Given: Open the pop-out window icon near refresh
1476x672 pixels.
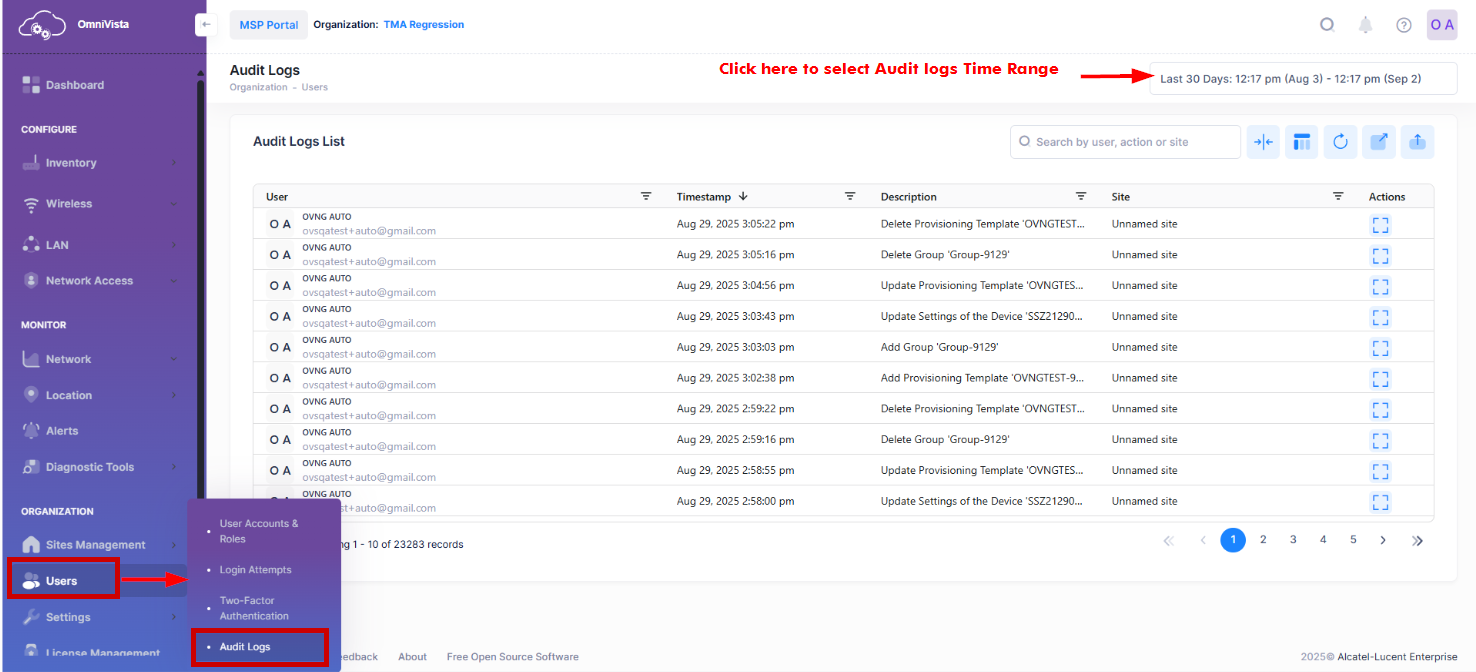Looking at the screenshot, I should [x=1379, y=141].
